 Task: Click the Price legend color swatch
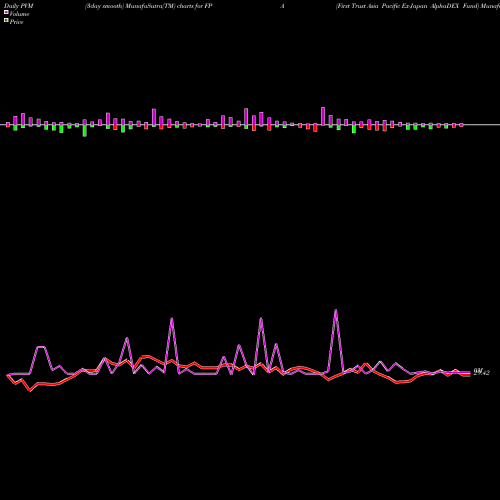[6, 21]
